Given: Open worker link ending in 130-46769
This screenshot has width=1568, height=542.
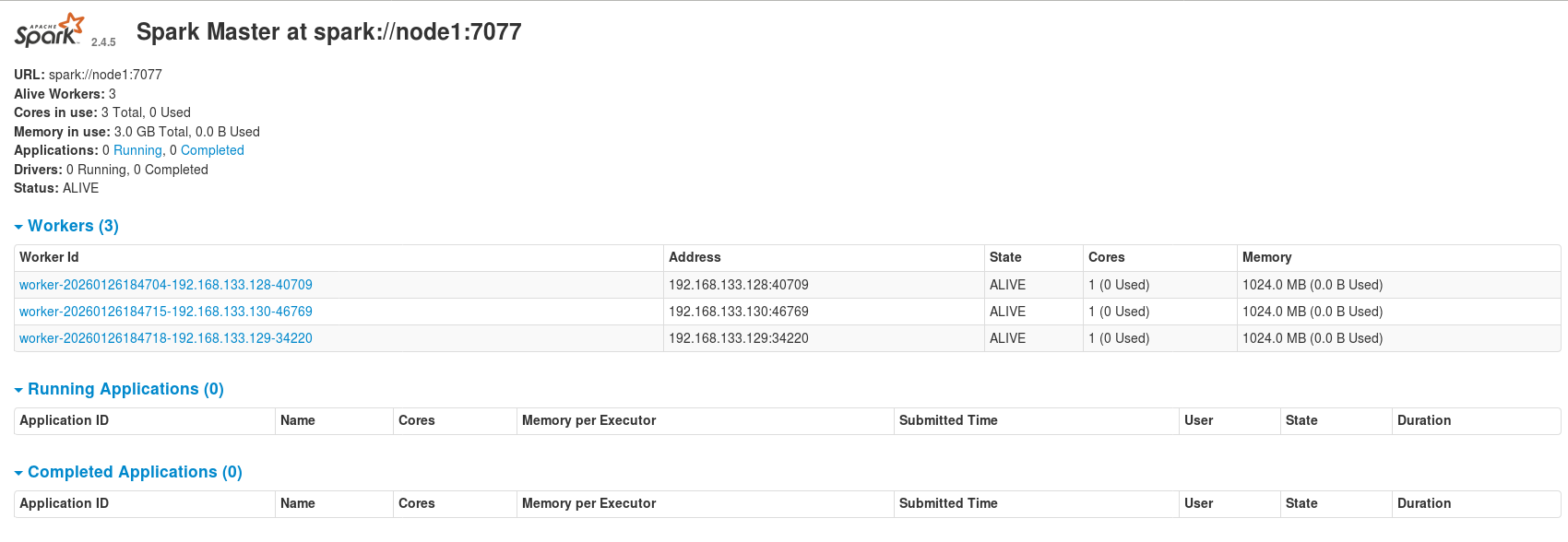Looking at the screenshot, I should 166,312.
